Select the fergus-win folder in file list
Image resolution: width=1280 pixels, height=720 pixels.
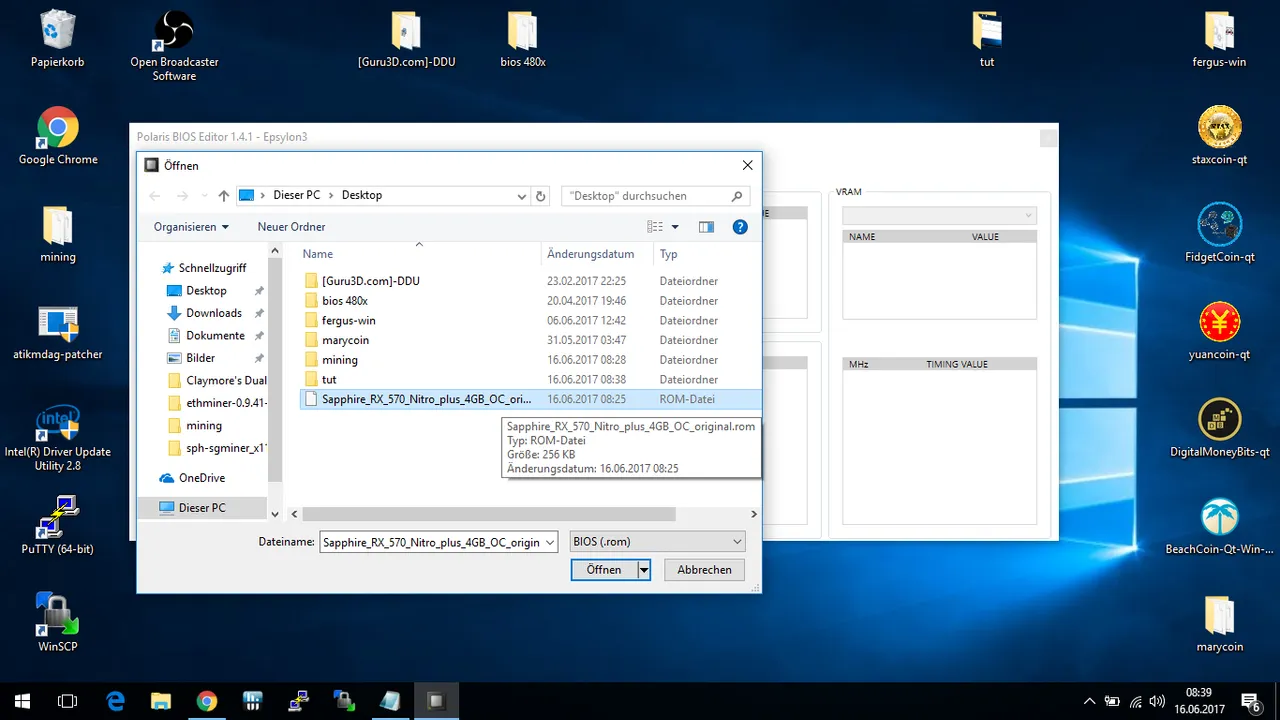[x=348, y=320]
